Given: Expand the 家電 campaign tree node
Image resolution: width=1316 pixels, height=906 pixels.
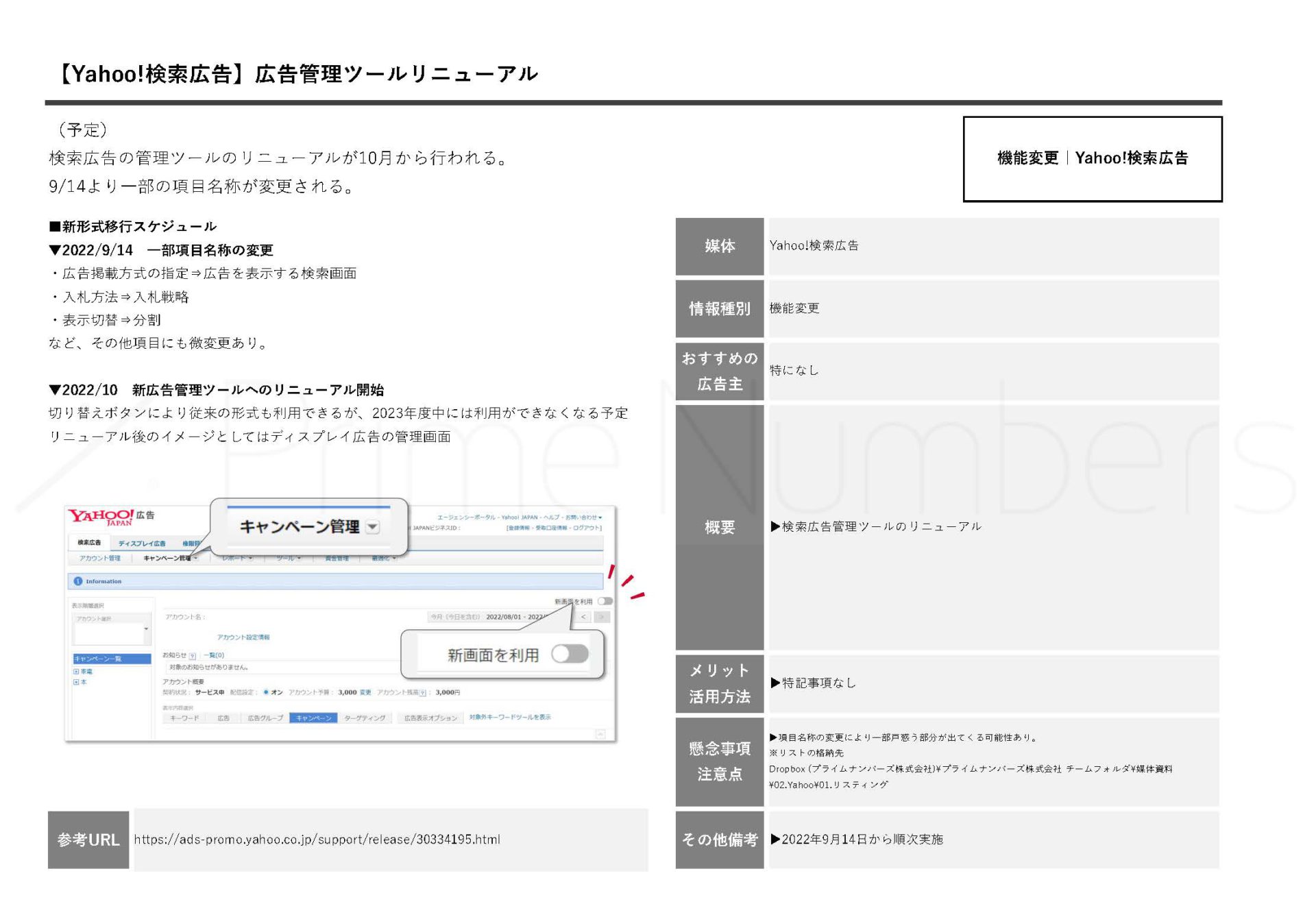Looking at the screenshot, I should [76, 672].
